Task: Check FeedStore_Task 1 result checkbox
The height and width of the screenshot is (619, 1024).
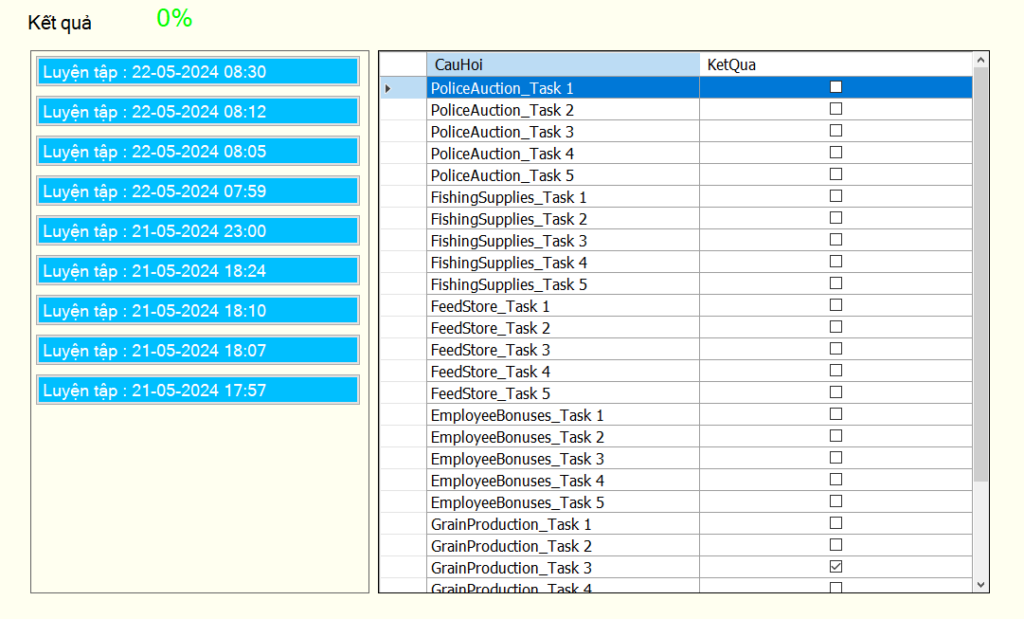Action: [x=836, y=305]
